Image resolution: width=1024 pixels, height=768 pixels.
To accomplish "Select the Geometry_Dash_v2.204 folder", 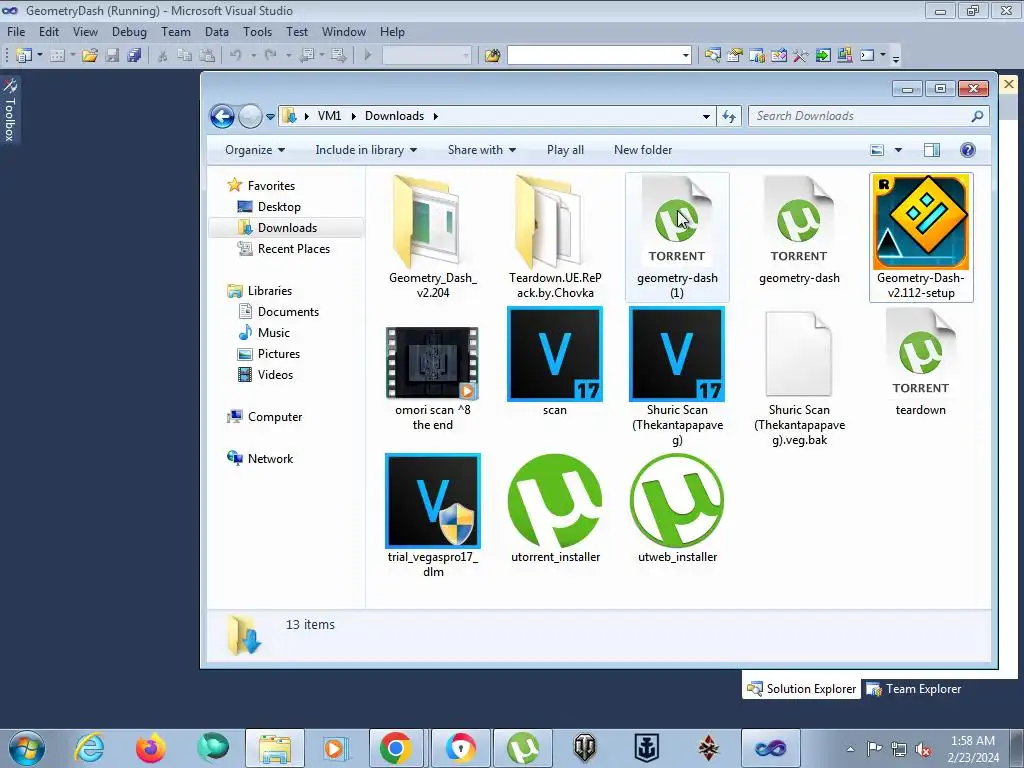I will click(x=432, y=236).
